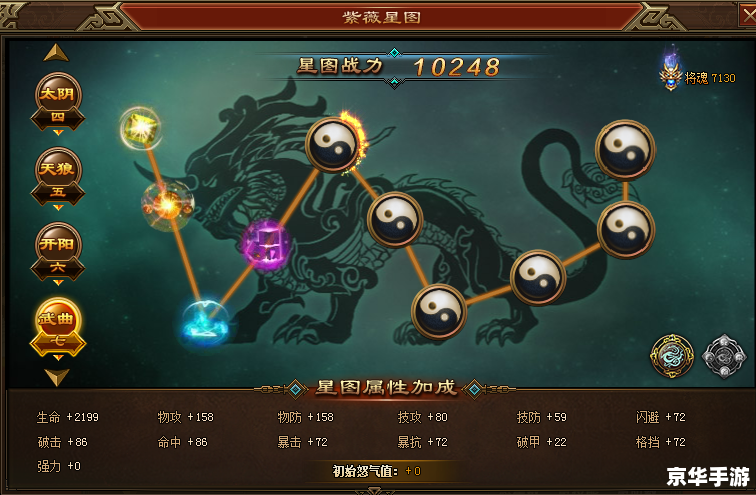Image resolution: width=756 pixels, height=495 pixels.
Task: Click the yellow gem star node
Action: point(140,128)
